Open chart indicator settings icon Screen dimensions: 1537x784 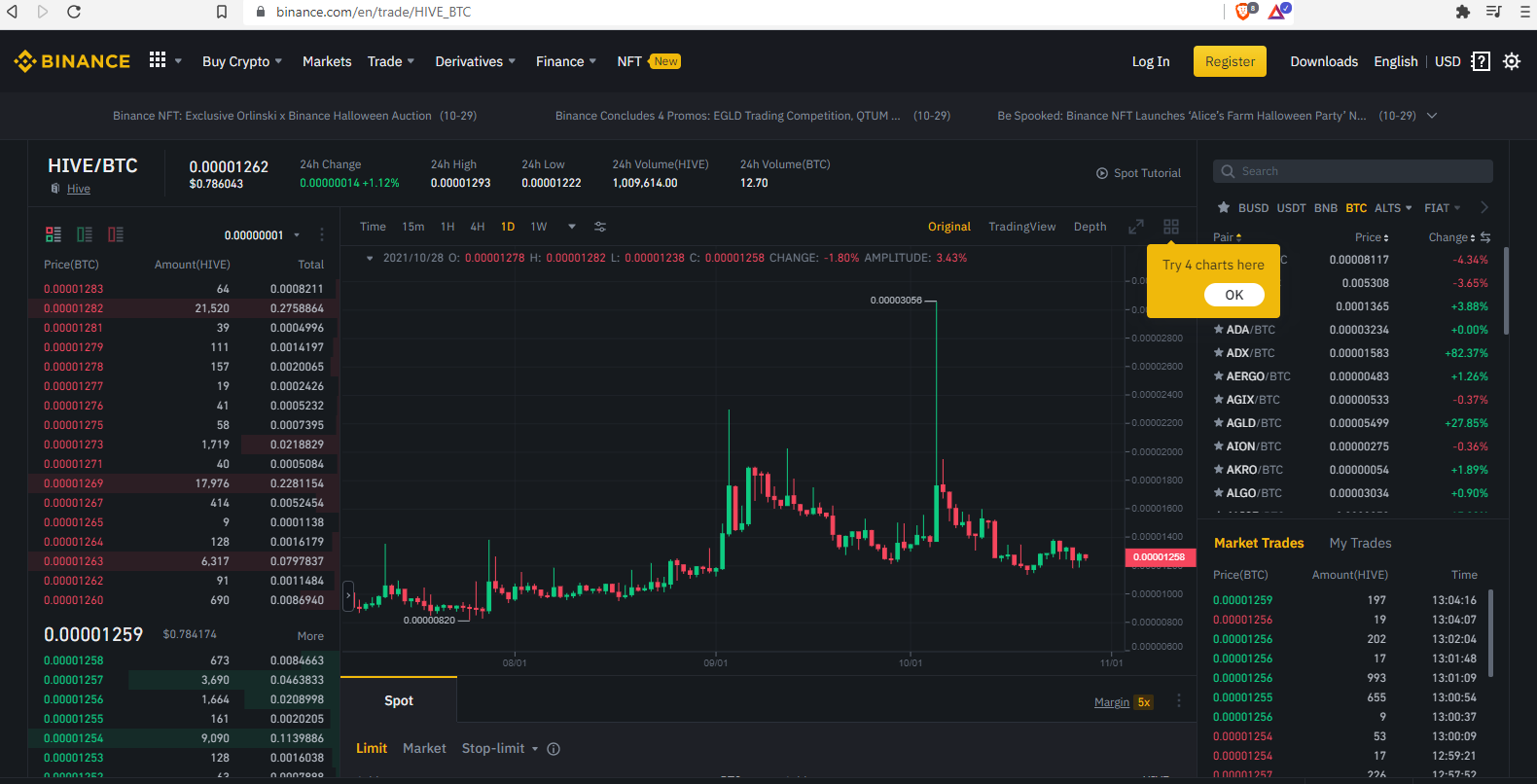click(600, 227)
